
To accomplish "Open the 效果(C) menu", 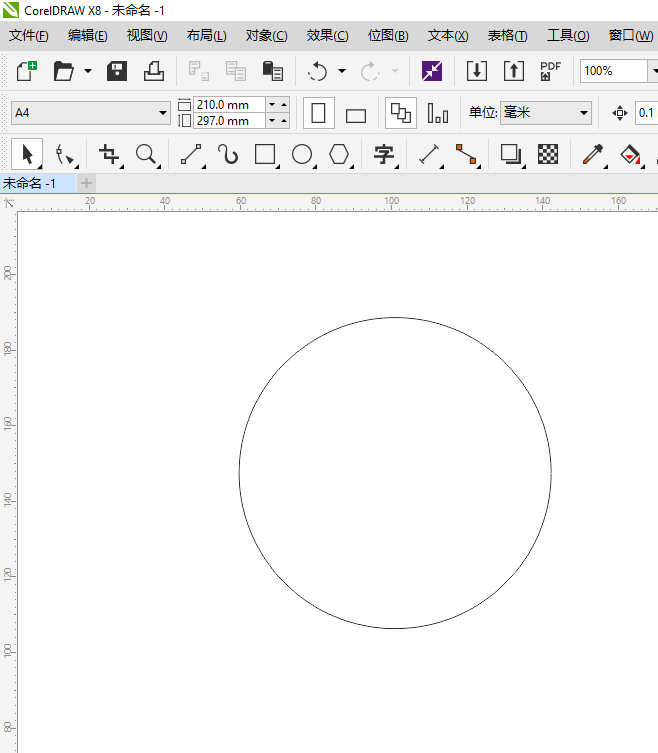I will (327, 36).
